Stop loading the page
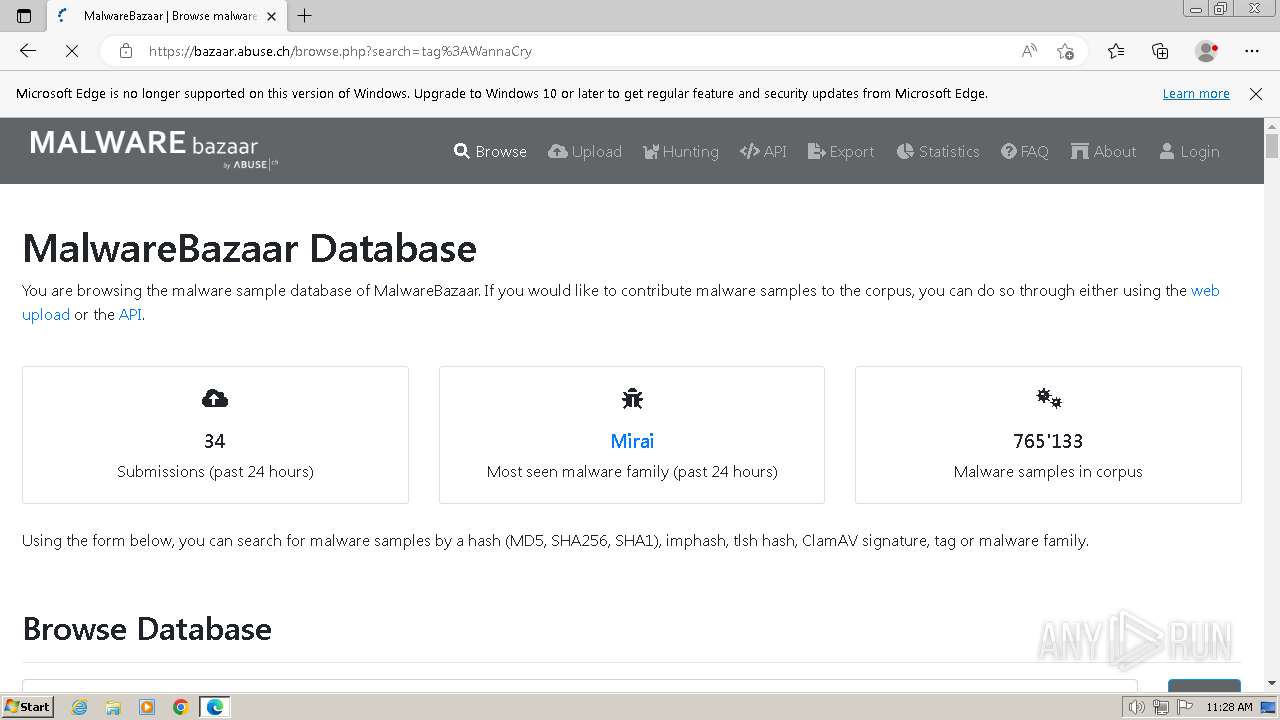Viewport: 1280px width, 720px height. coord(71,51)
